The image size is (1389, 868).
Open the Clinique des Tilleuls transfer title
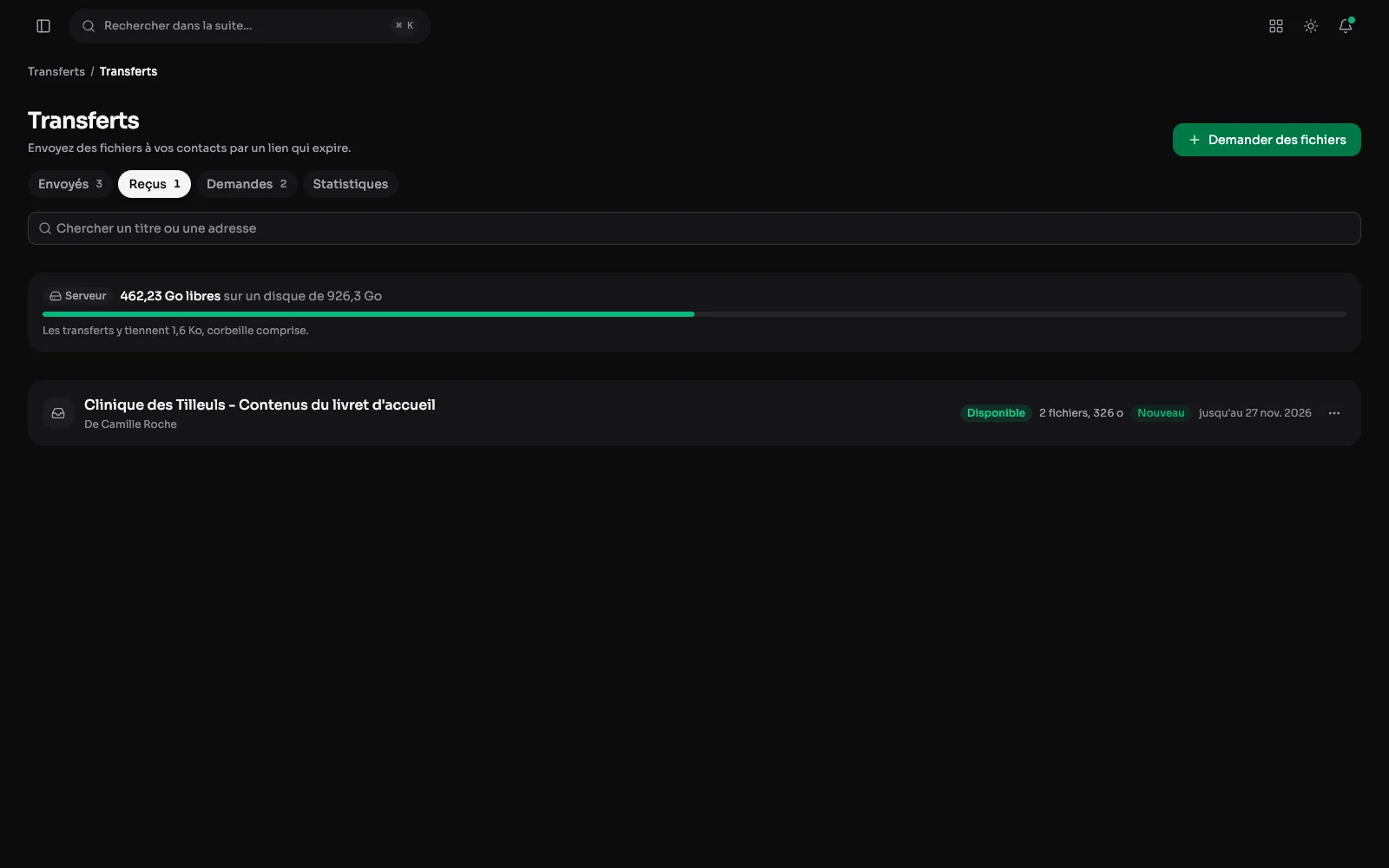click(260, 404)
